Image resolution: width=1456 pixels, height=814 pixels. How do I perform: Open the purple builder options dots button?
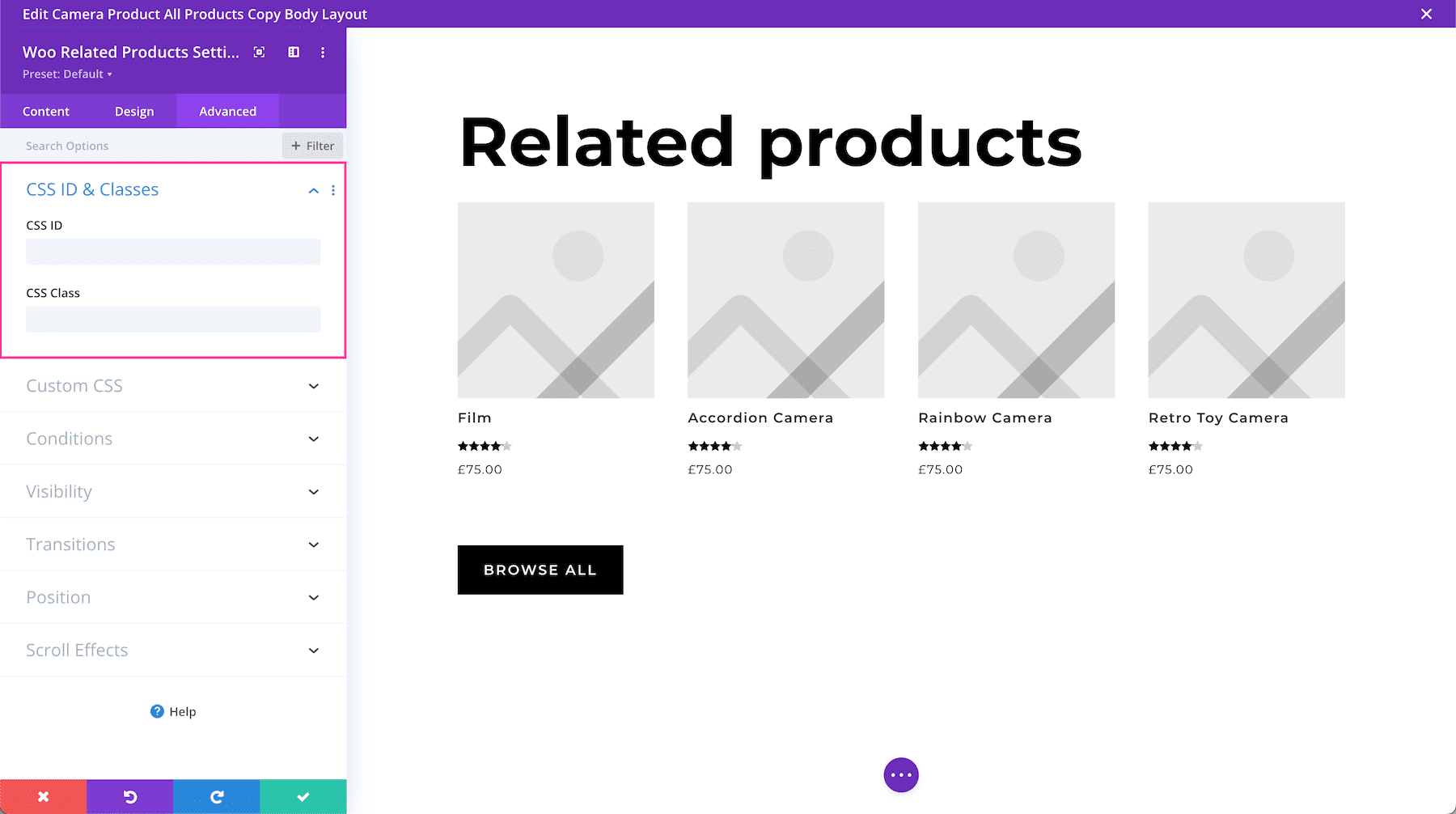[x=901, y=775]
